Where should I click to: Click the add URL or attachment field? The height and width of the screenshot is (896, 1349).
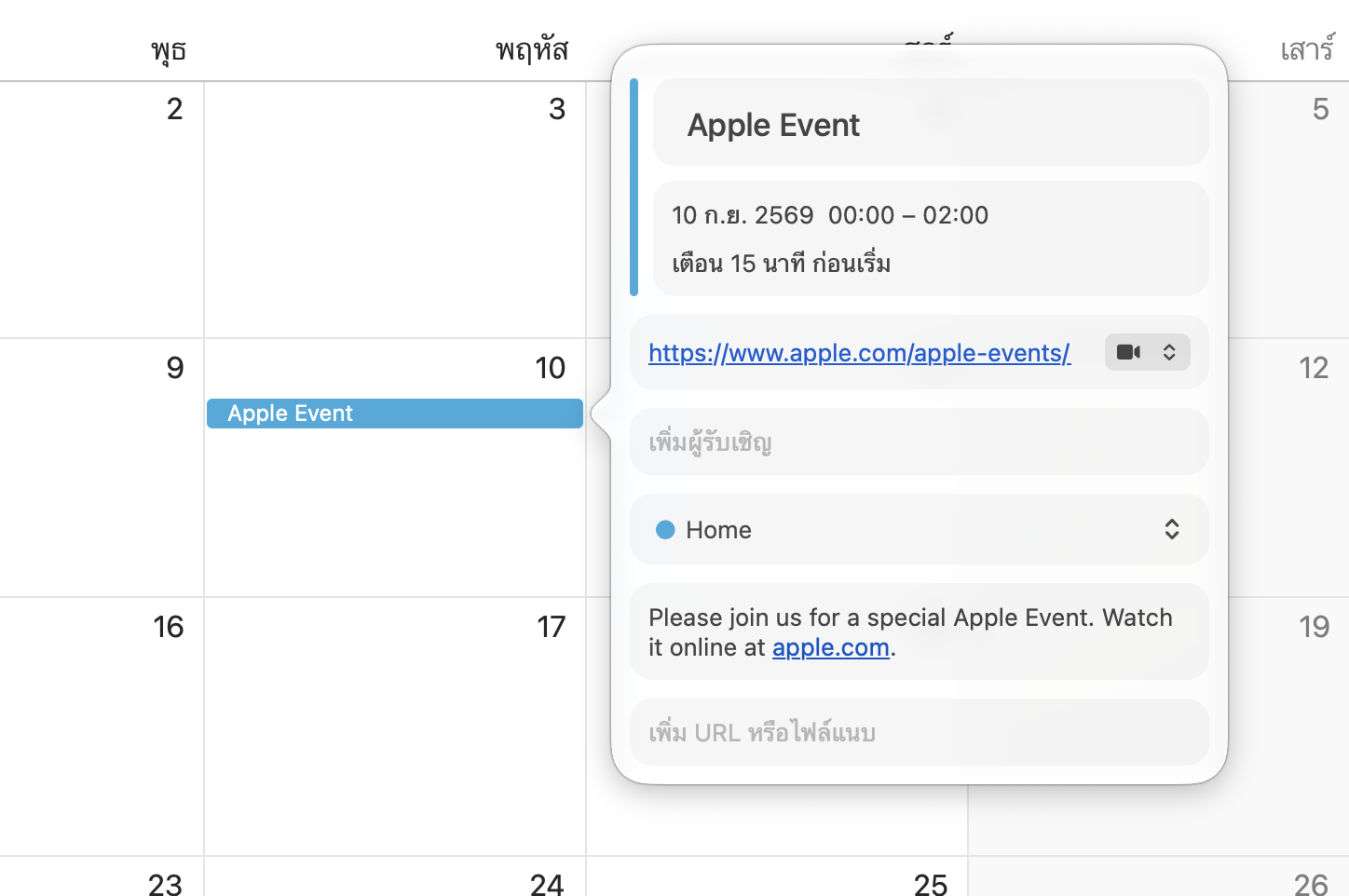(x=920, y=732)
